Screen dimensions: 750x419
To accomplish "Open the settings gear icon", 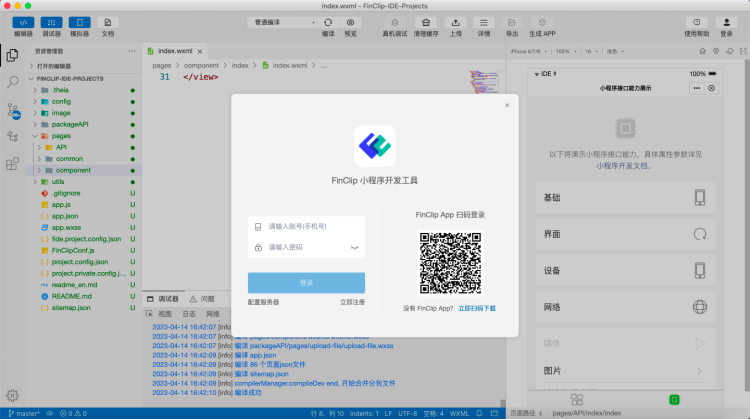I will (x=12, y=395).
